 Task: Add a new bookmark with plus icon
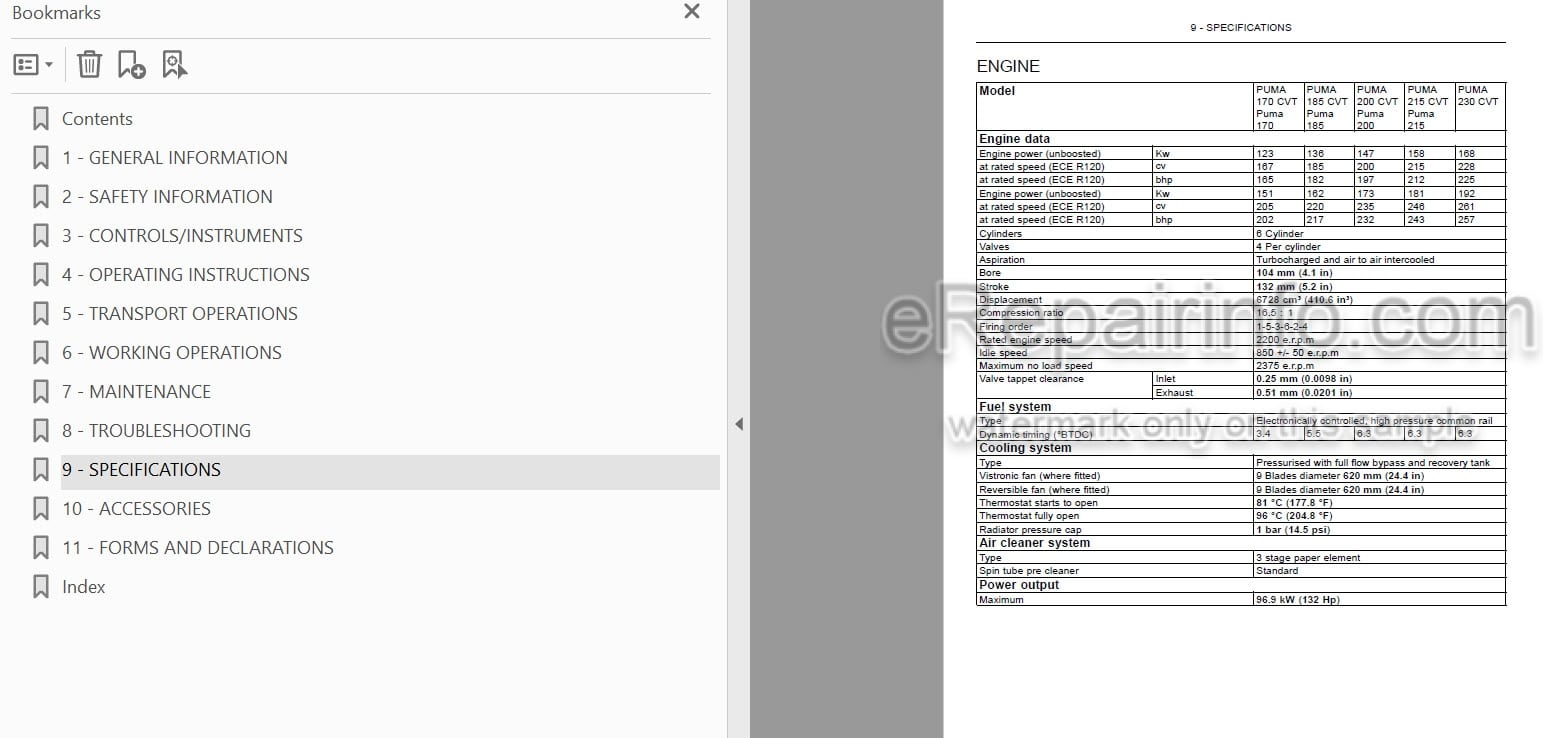[131, 65]
